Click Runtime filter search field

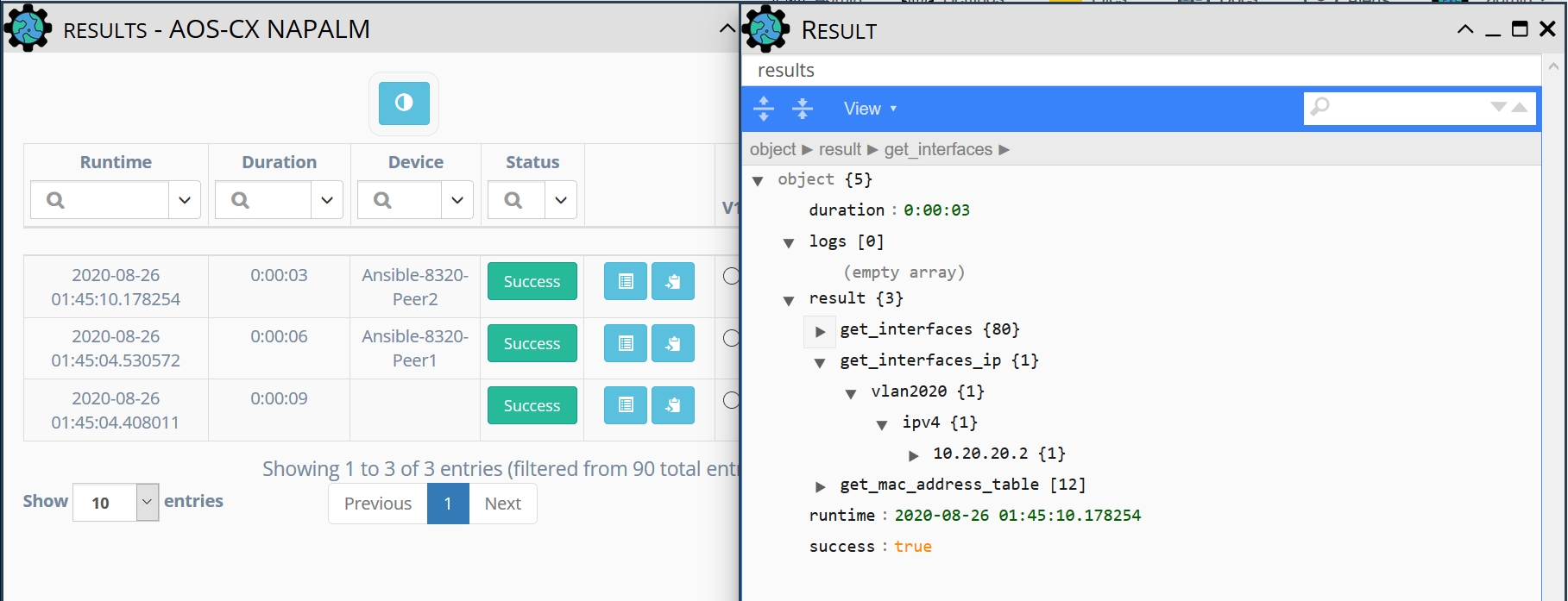pos(100,200)
